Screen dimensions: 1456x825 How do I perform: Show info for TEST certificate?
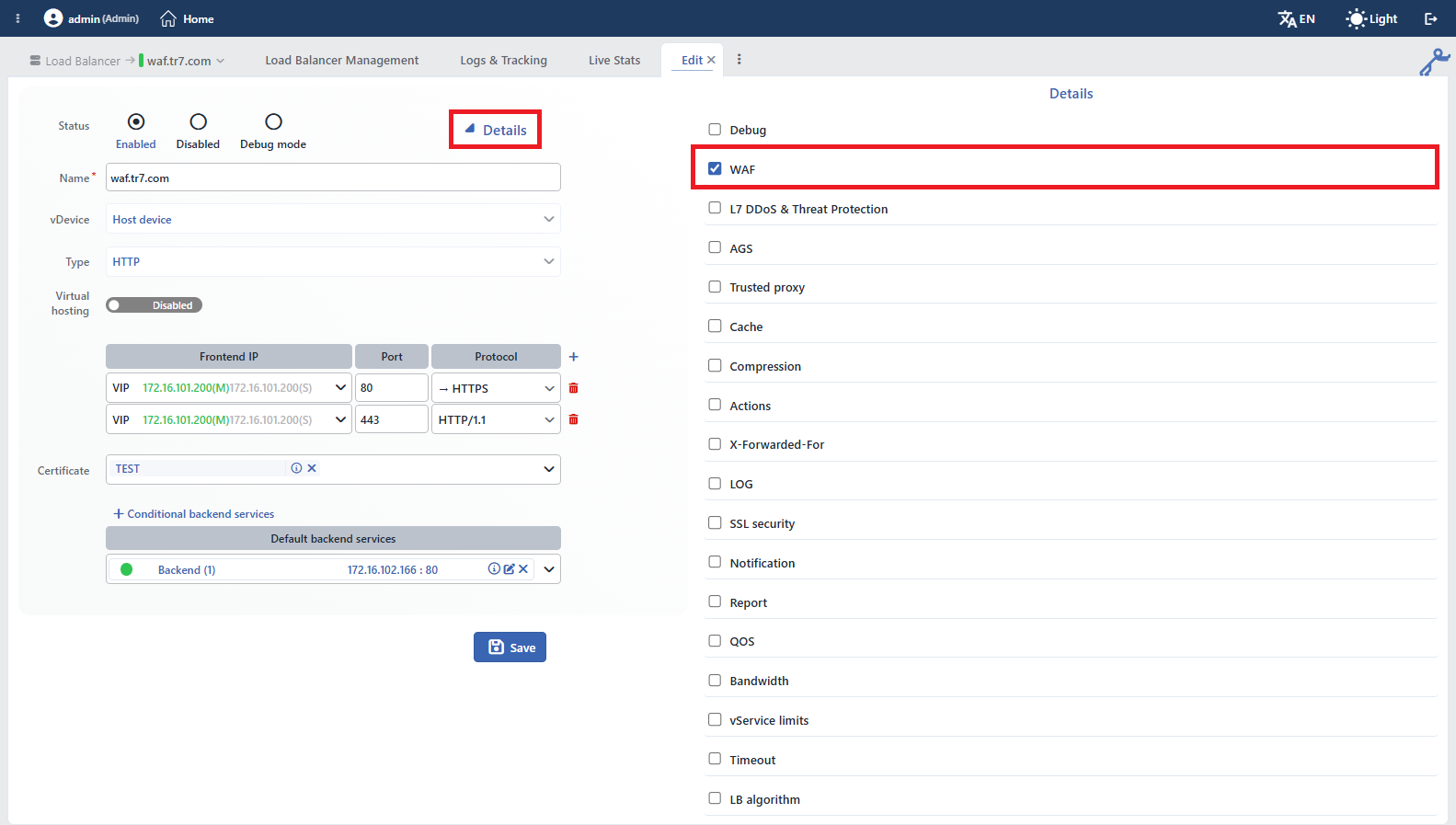296,468
